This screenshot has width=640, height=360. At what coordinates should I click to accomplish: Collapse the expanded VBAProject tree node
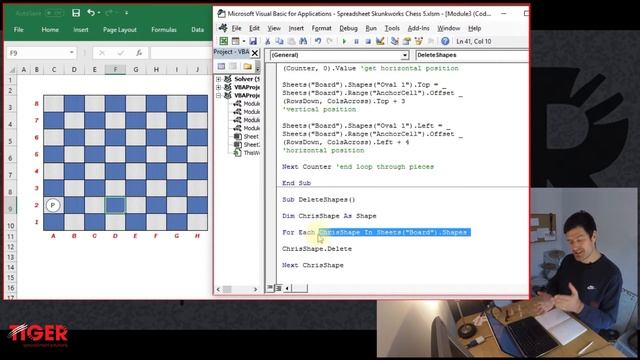tap(218, 95)
